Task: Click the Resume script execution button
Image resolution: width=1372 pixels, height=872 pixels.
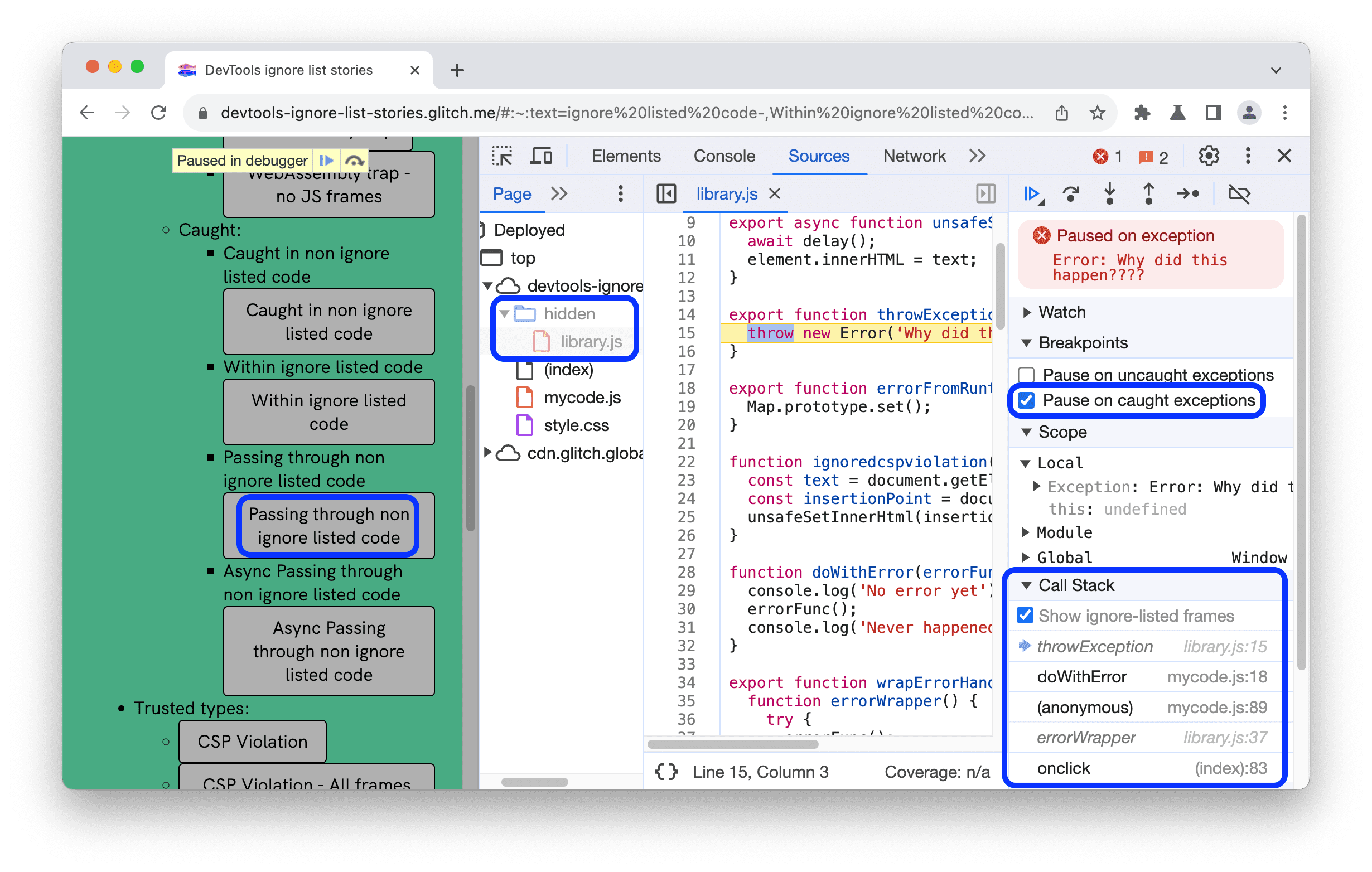Action: (1033, 194)
